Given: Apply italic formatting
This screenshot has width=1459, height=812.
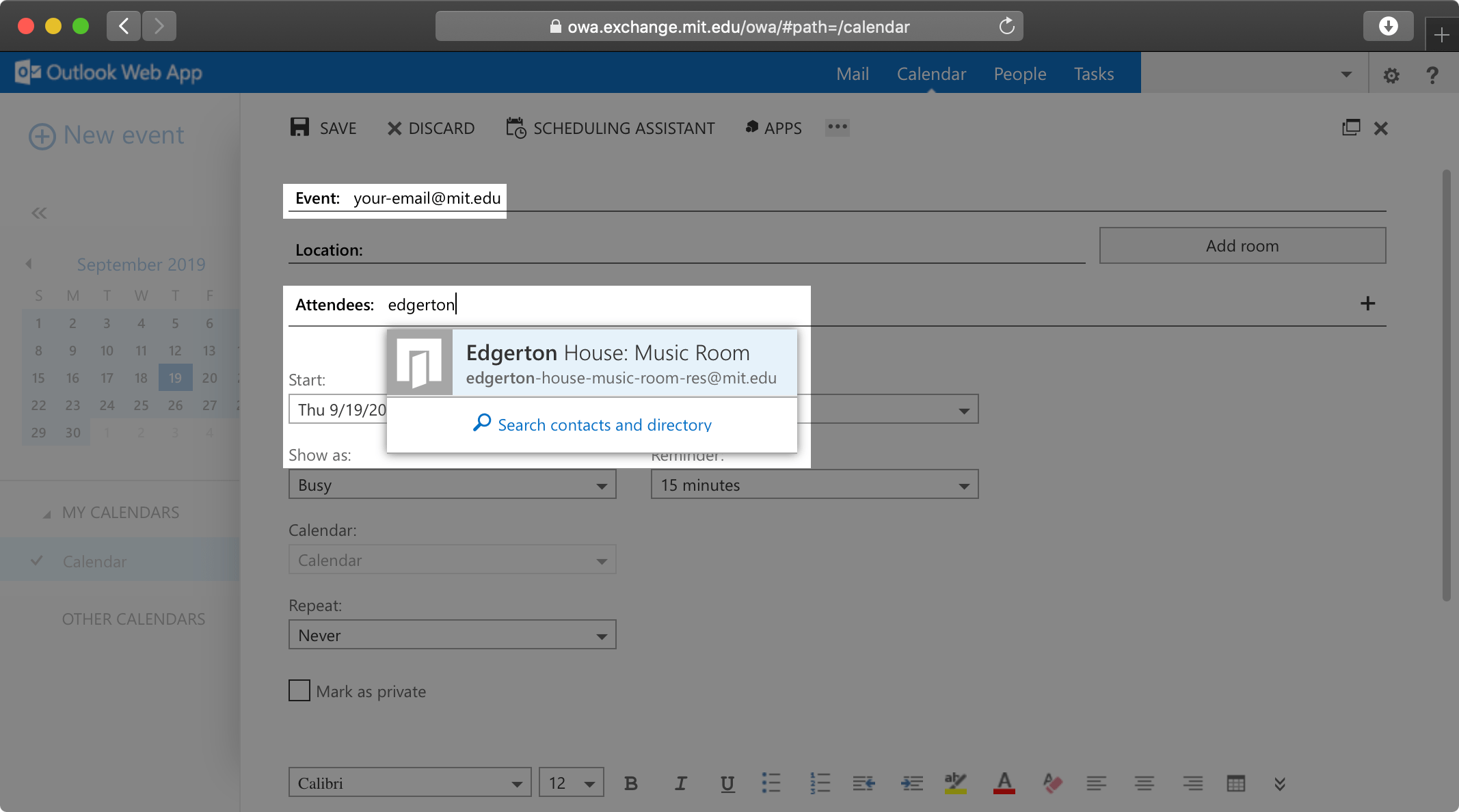Looking at the screenshot, I should coord(680,783).
